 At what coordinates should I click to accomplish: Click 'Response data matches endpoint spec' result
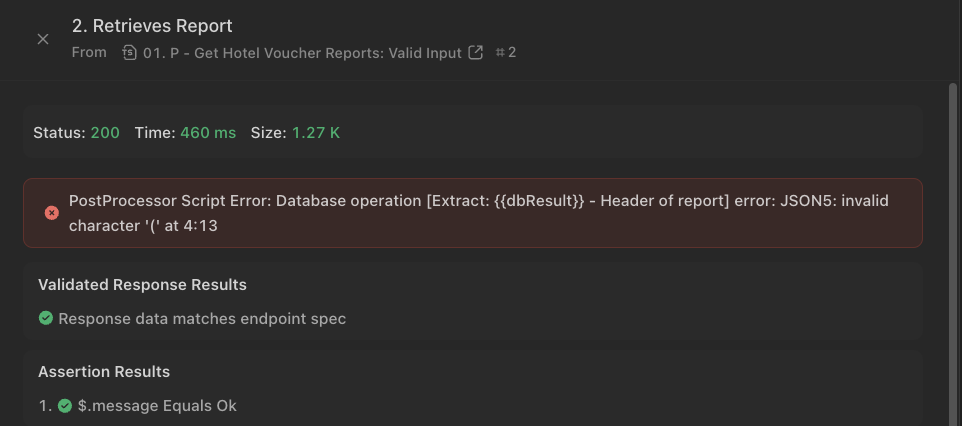tap(202, 319)
